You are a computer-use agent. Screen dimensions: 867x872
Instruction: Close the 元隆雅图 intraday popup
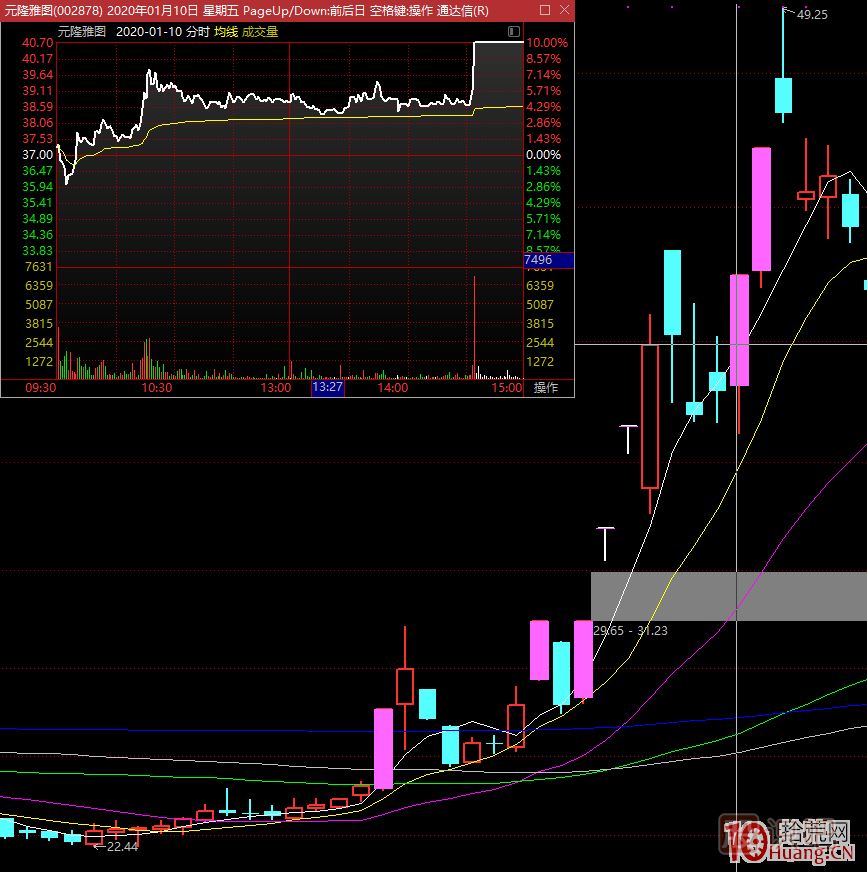coord(562,11)
